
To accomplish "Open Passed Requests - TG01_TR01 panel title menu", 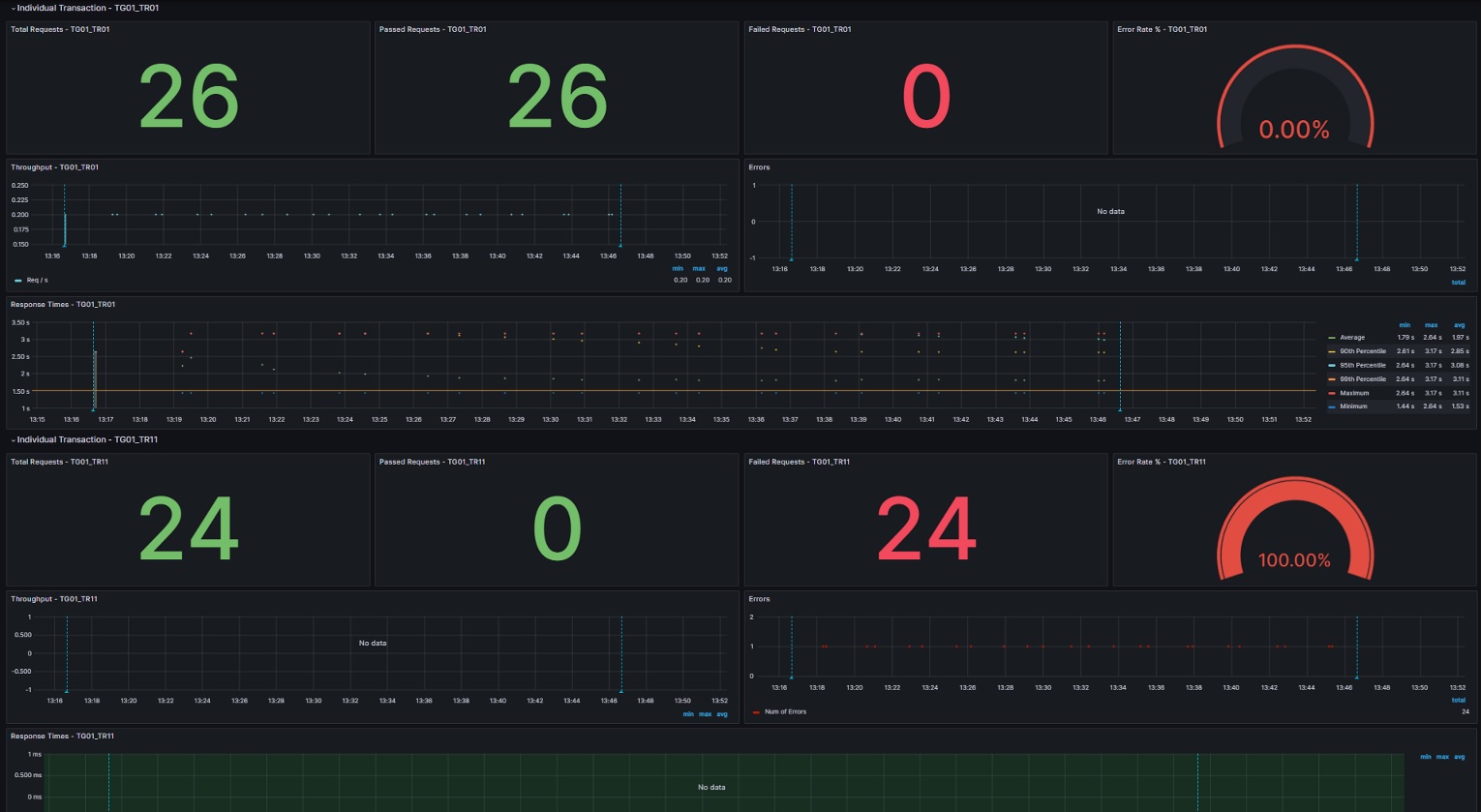I will (433, 29).
